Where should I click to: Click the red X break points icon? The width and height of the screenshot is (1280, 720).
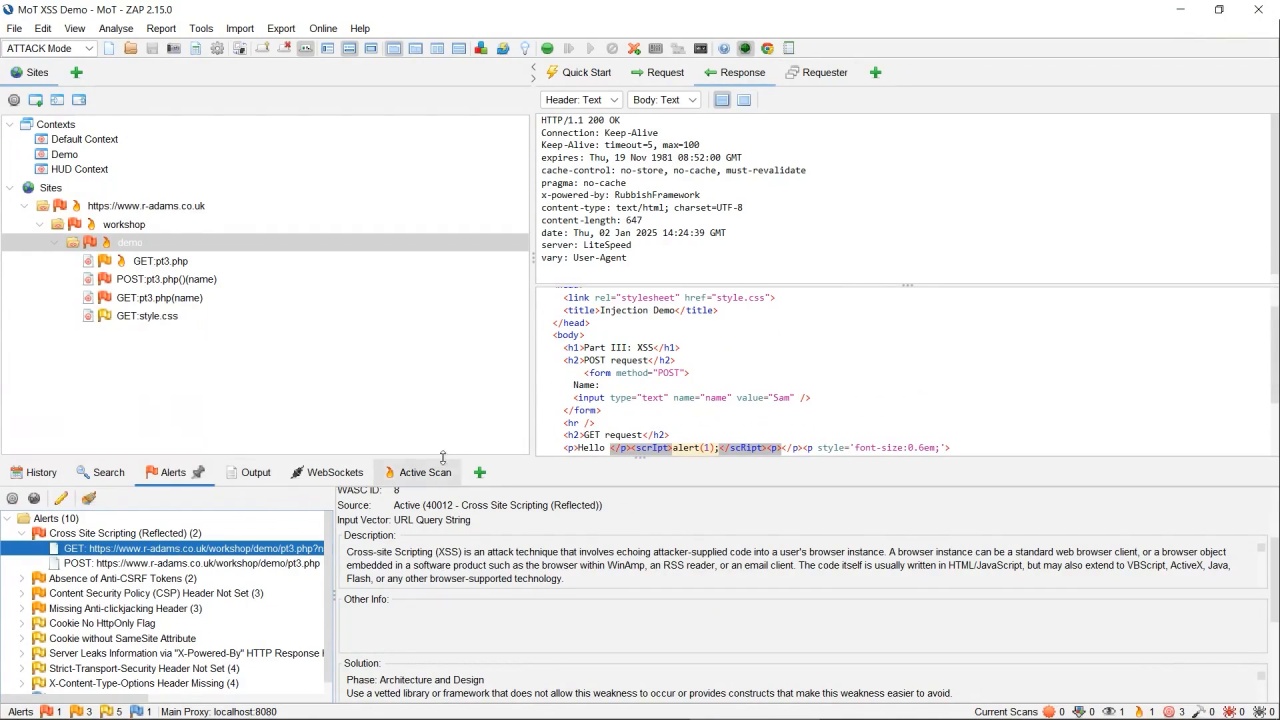click(634, 48)
